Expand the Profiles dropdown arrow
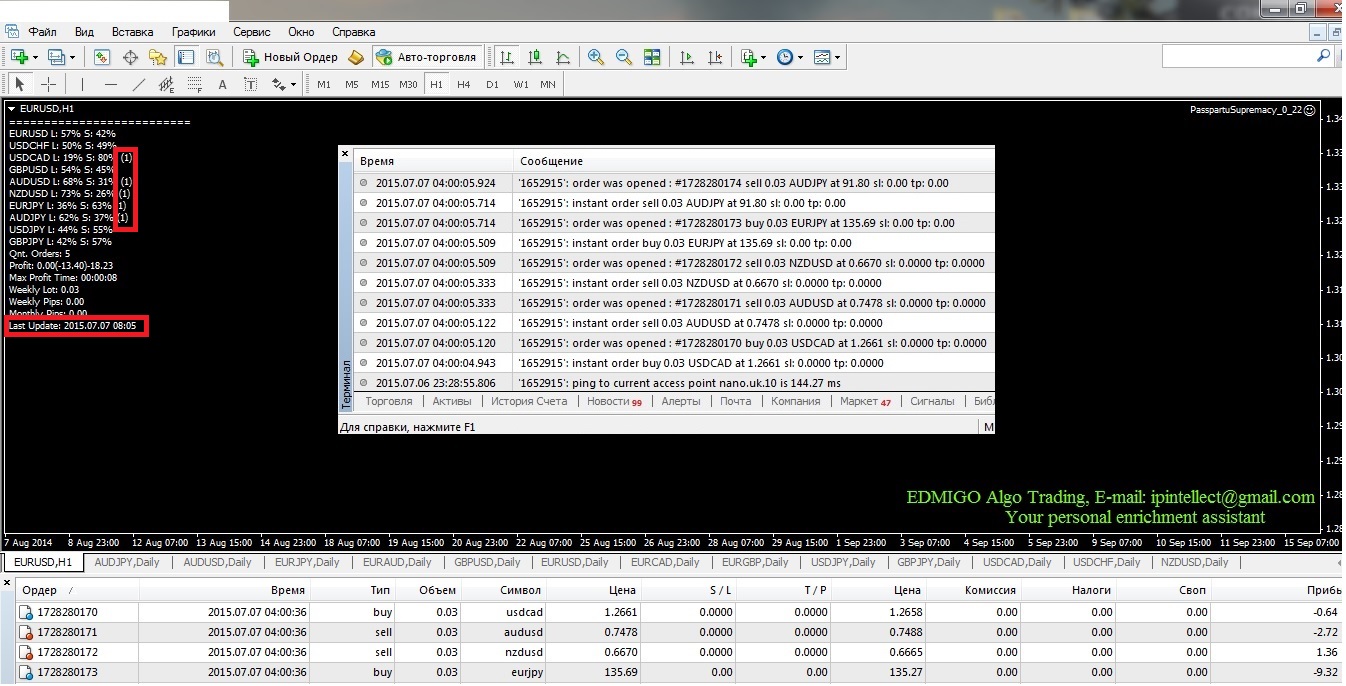Viewport: 1346px width, 686px height. point(72,57)
